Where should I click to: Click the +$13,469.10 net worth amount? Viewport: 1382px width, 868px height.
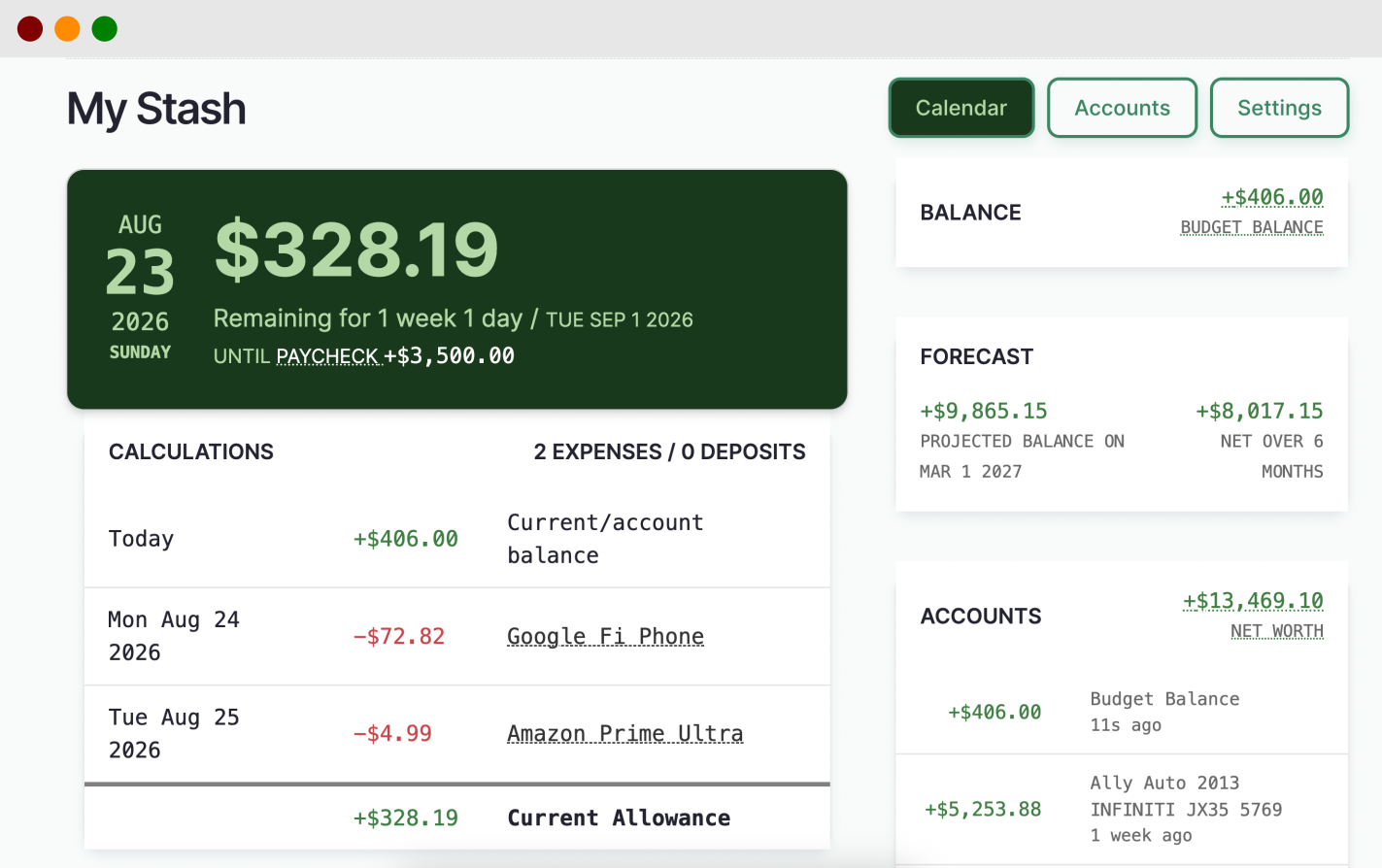tap(1253, 601)
